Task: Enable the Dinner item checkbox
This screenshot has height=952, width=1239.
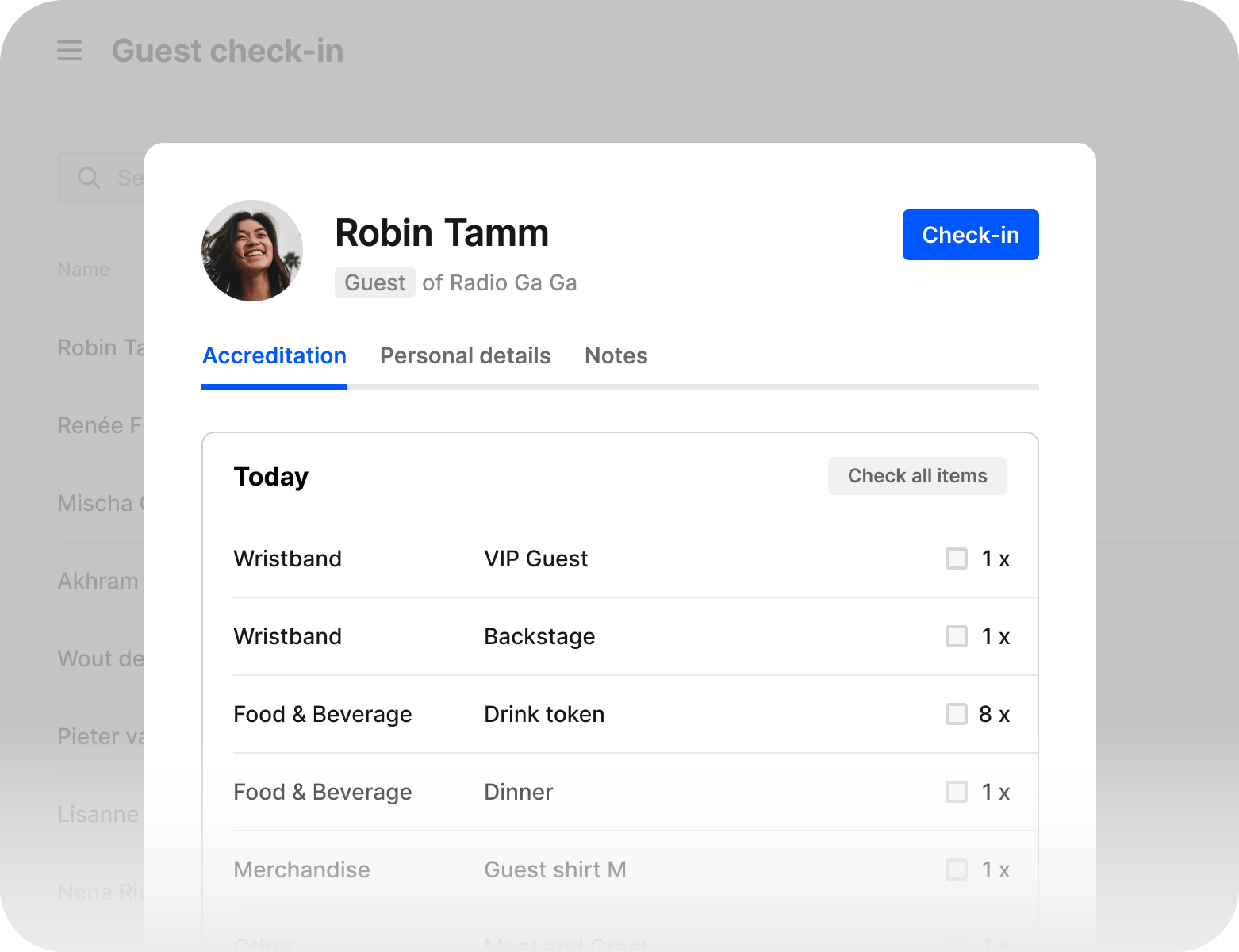Action: [956, 792]
